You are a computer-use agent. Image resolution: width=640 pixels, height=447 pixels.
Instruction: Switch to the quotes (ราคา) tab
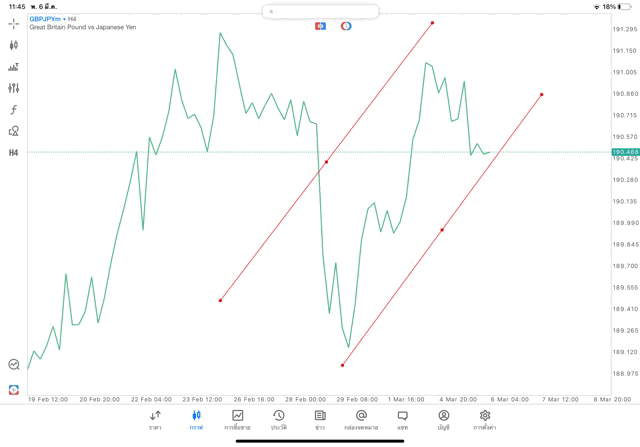coord(155,418)
